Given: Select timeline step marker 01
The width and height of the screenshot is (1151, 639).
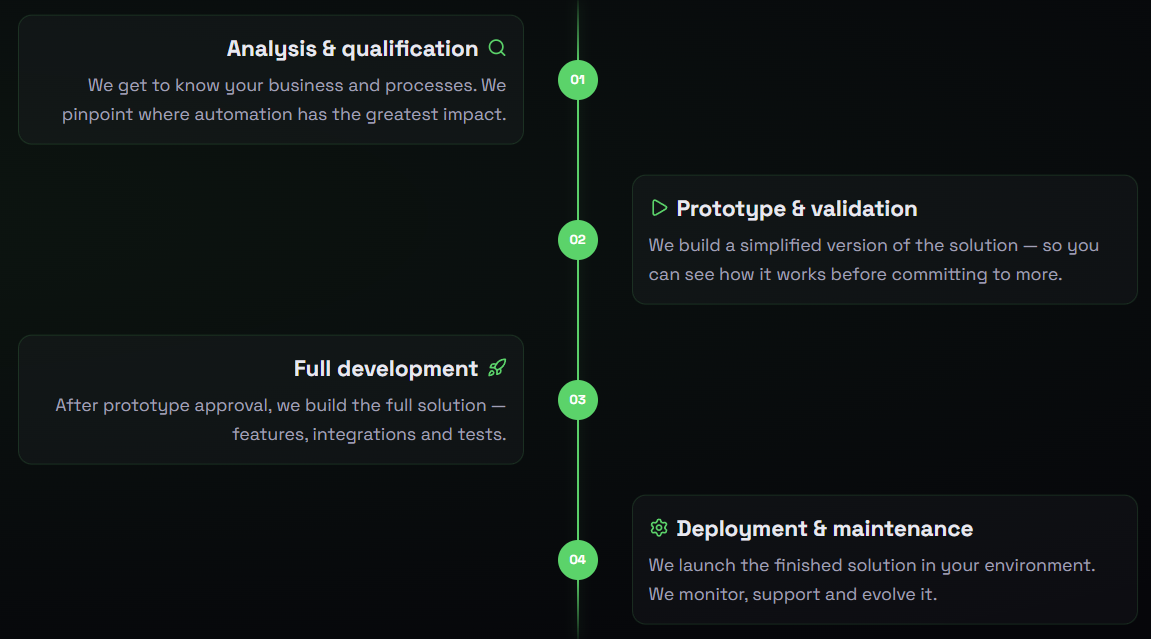Looking at the screenshot, I should (x=578, y=80).
